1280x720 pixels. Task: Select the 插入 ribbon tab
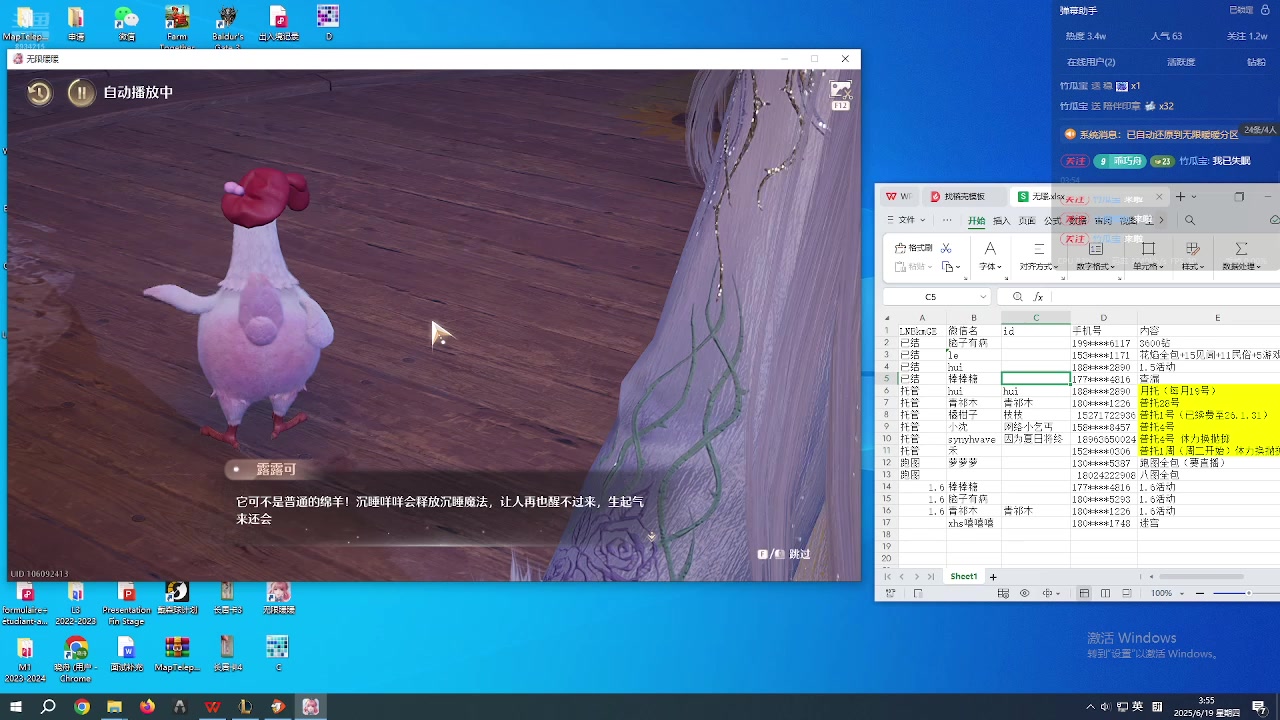pyautogui.click(x=1001, y=221)
